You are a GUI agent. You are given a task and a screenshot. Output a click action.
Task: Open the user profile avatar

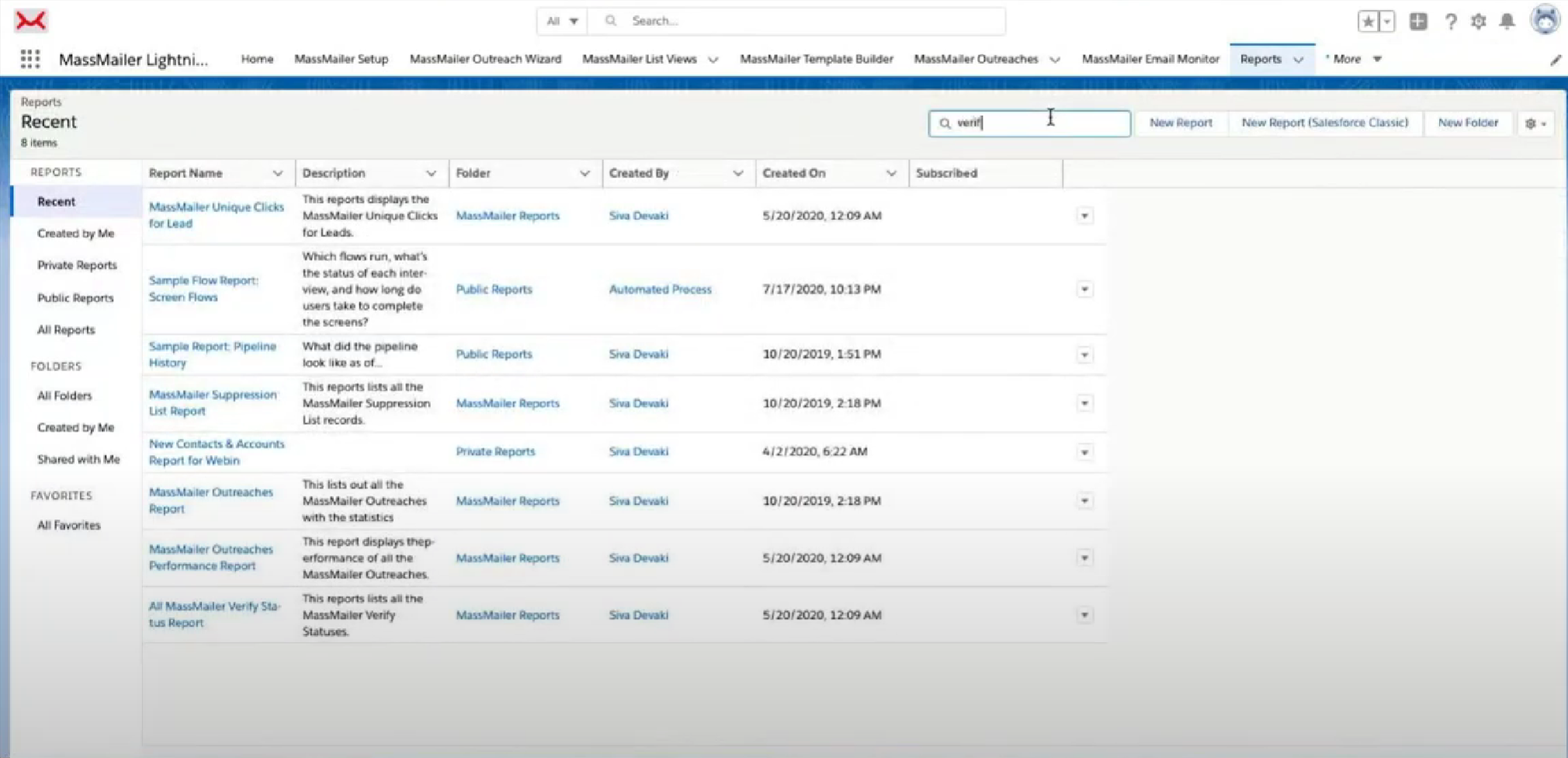tap(1545, 20)
